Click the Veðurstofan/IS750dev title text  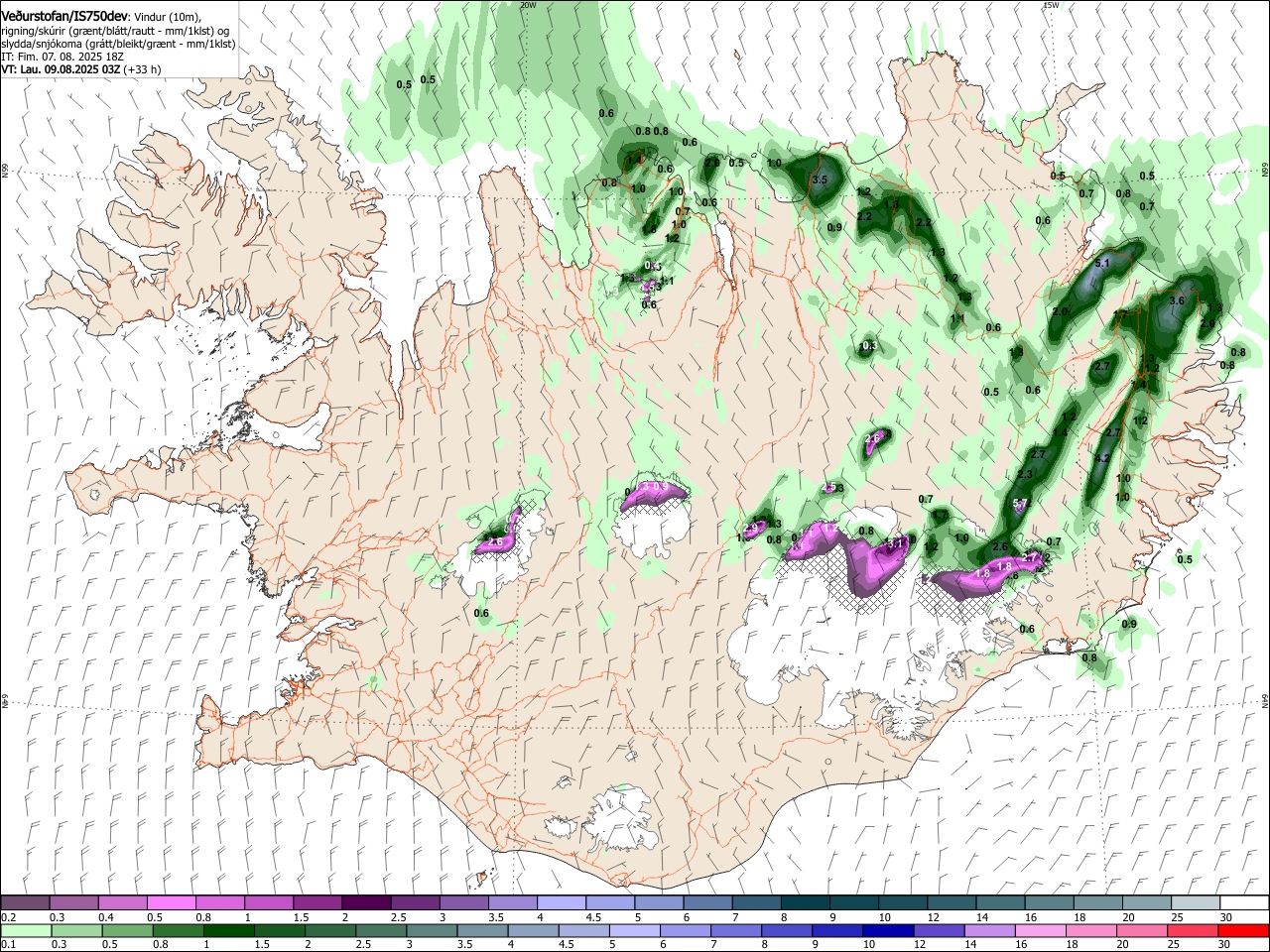(64, 16)
